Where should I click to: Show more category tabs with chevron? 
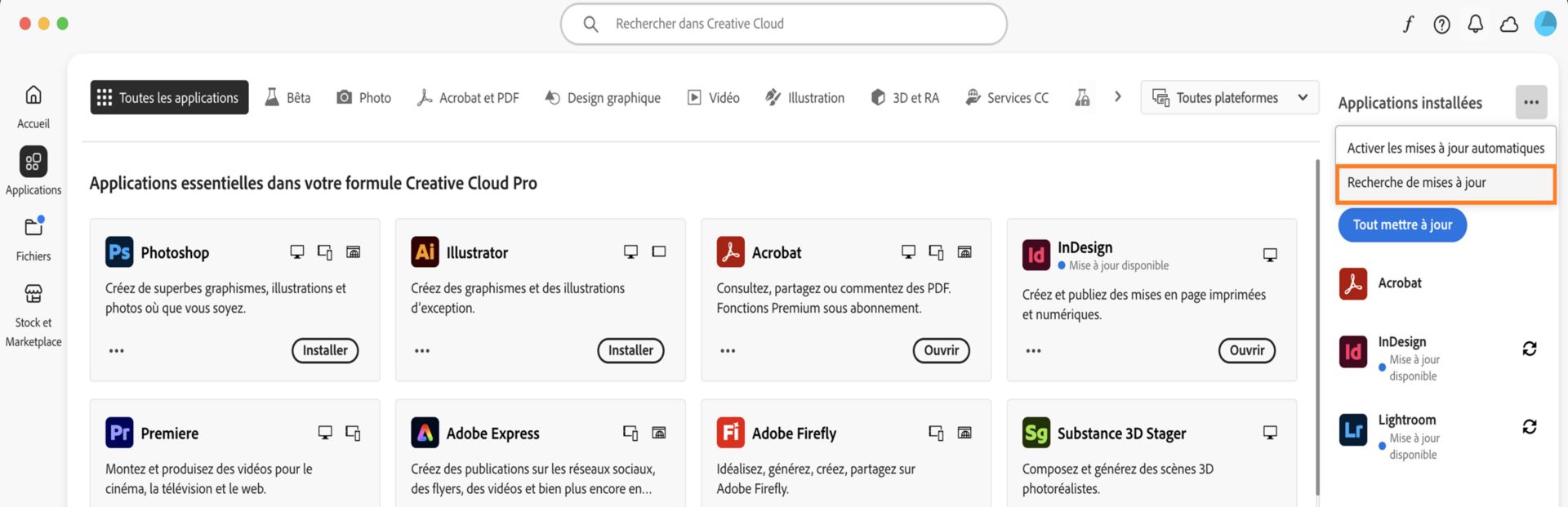coord(1118,97)
